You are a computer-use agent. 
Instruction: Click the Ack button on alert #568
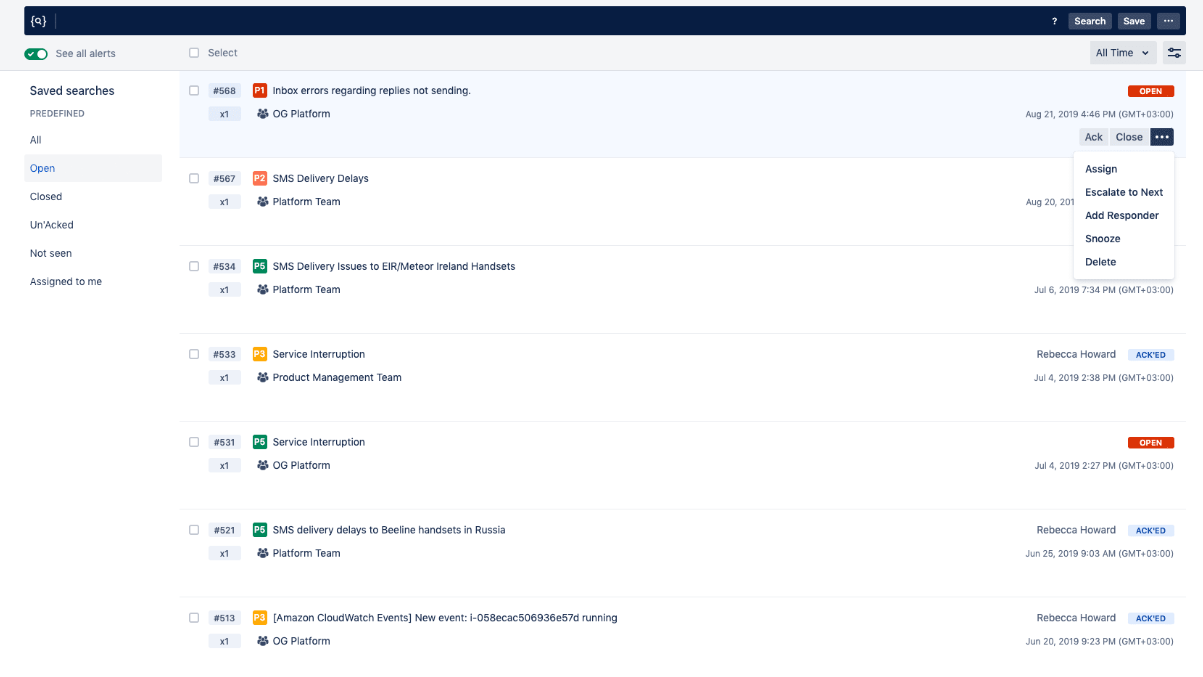coord(1093,137)
